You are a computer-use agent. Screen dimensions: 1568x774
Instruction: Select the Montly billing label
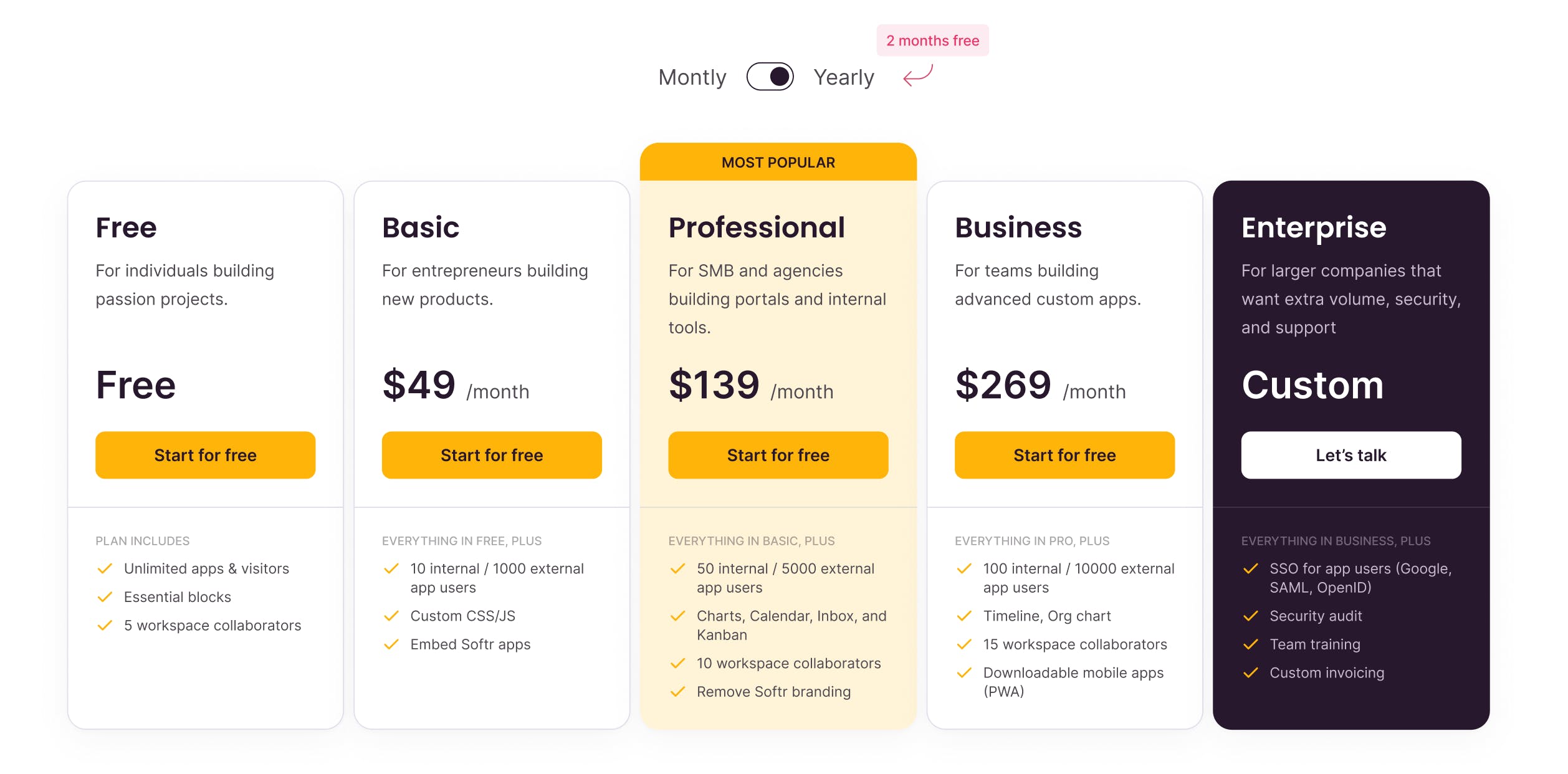692,77
